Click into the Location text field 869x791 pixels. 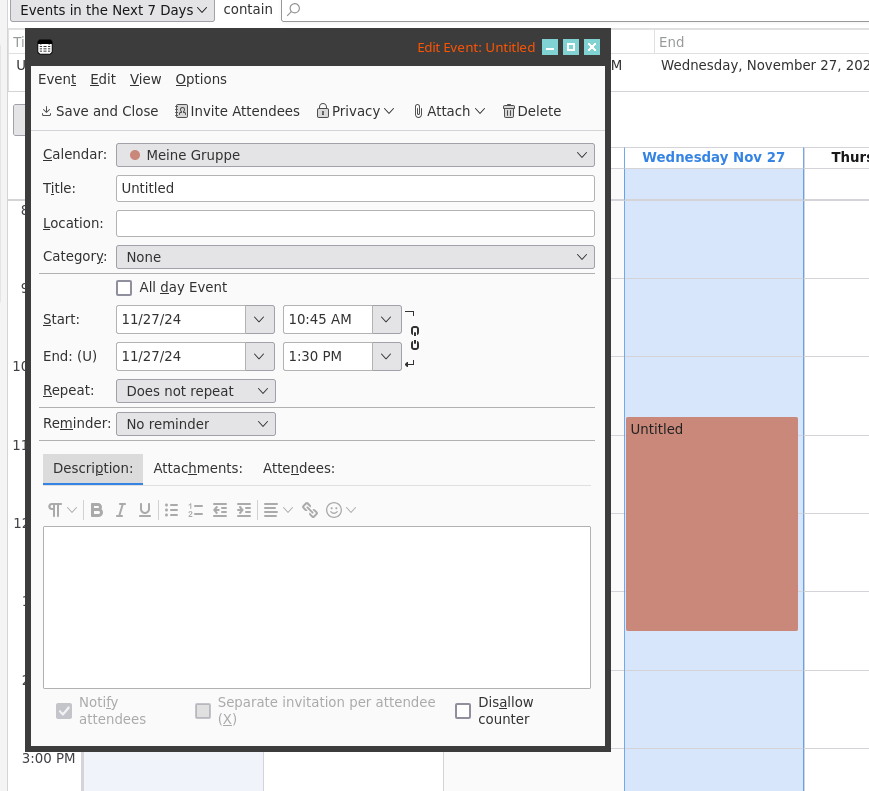tap(355, 223)
